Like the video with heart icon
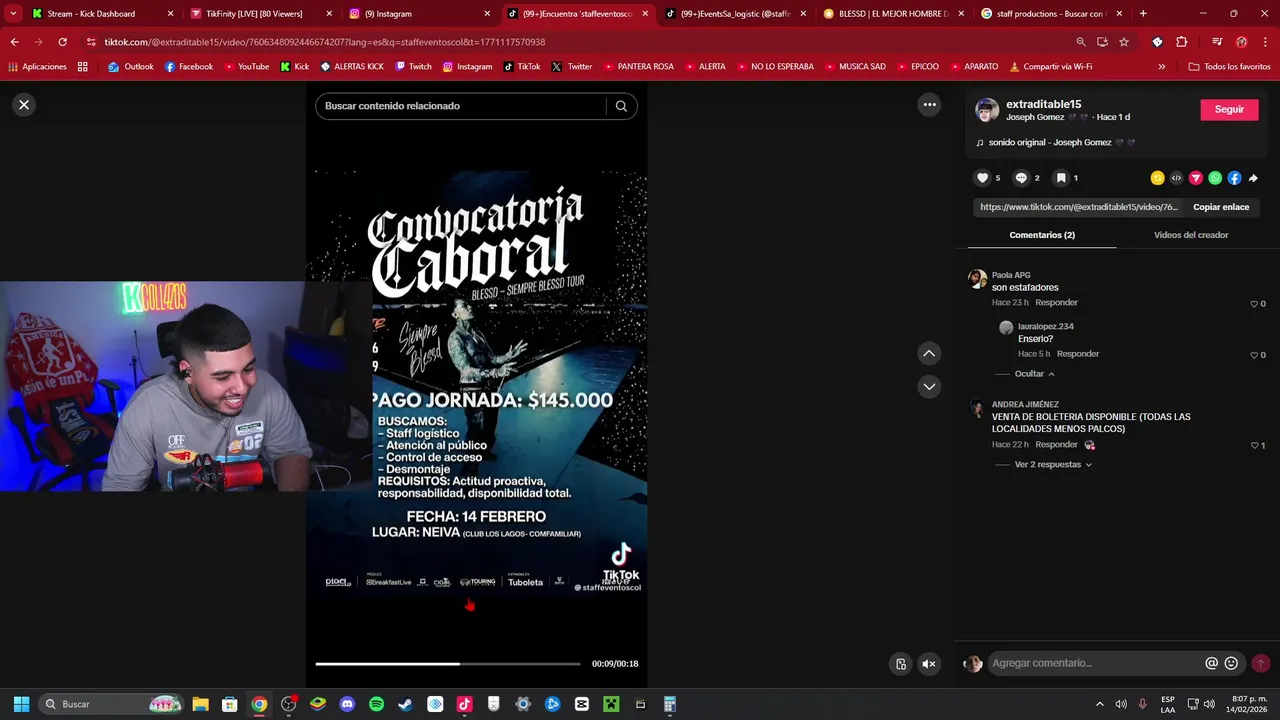Screen dimensions: 1280x720 click(982, 178)
